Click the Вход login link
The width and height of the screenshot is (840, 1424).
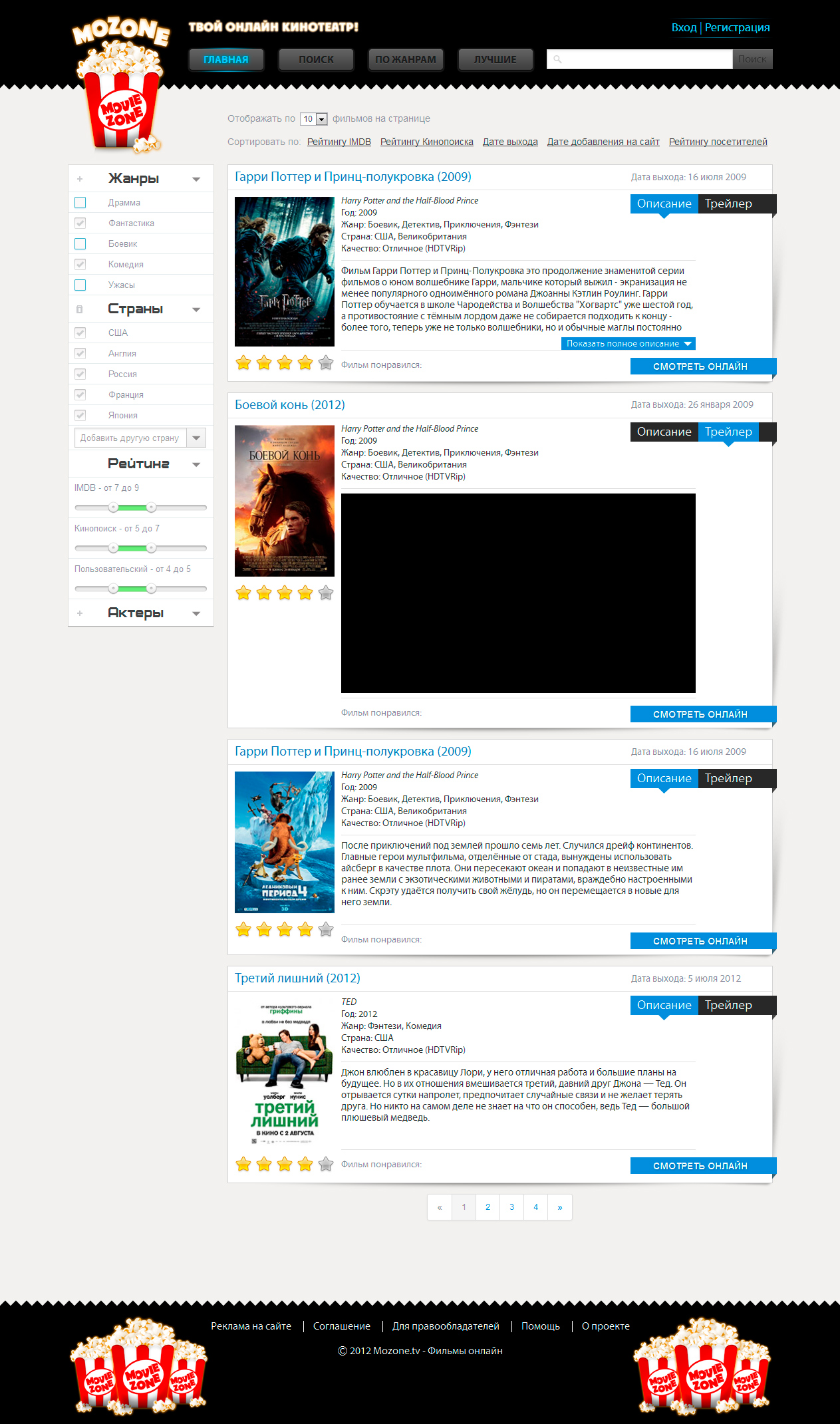684,27
